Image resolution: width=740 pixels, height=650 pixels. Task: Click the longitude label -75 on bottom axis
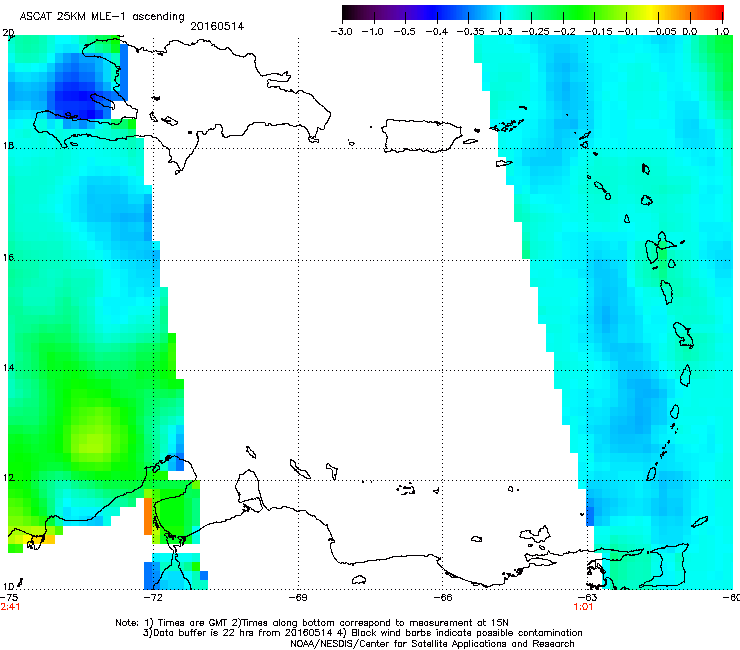coord(9,598)
